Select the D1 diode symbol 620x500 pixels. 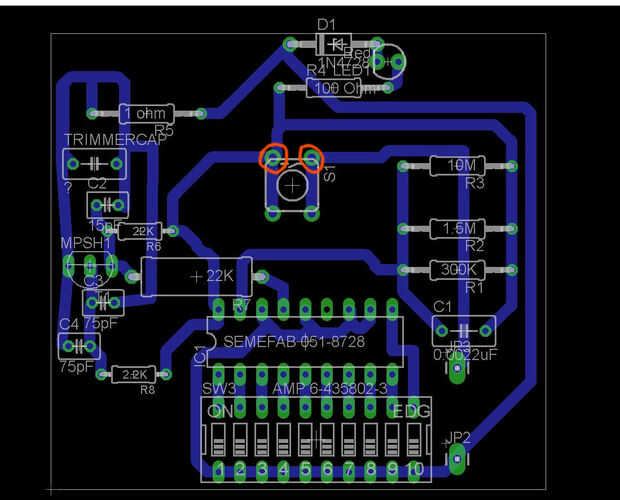click(333, 44)
